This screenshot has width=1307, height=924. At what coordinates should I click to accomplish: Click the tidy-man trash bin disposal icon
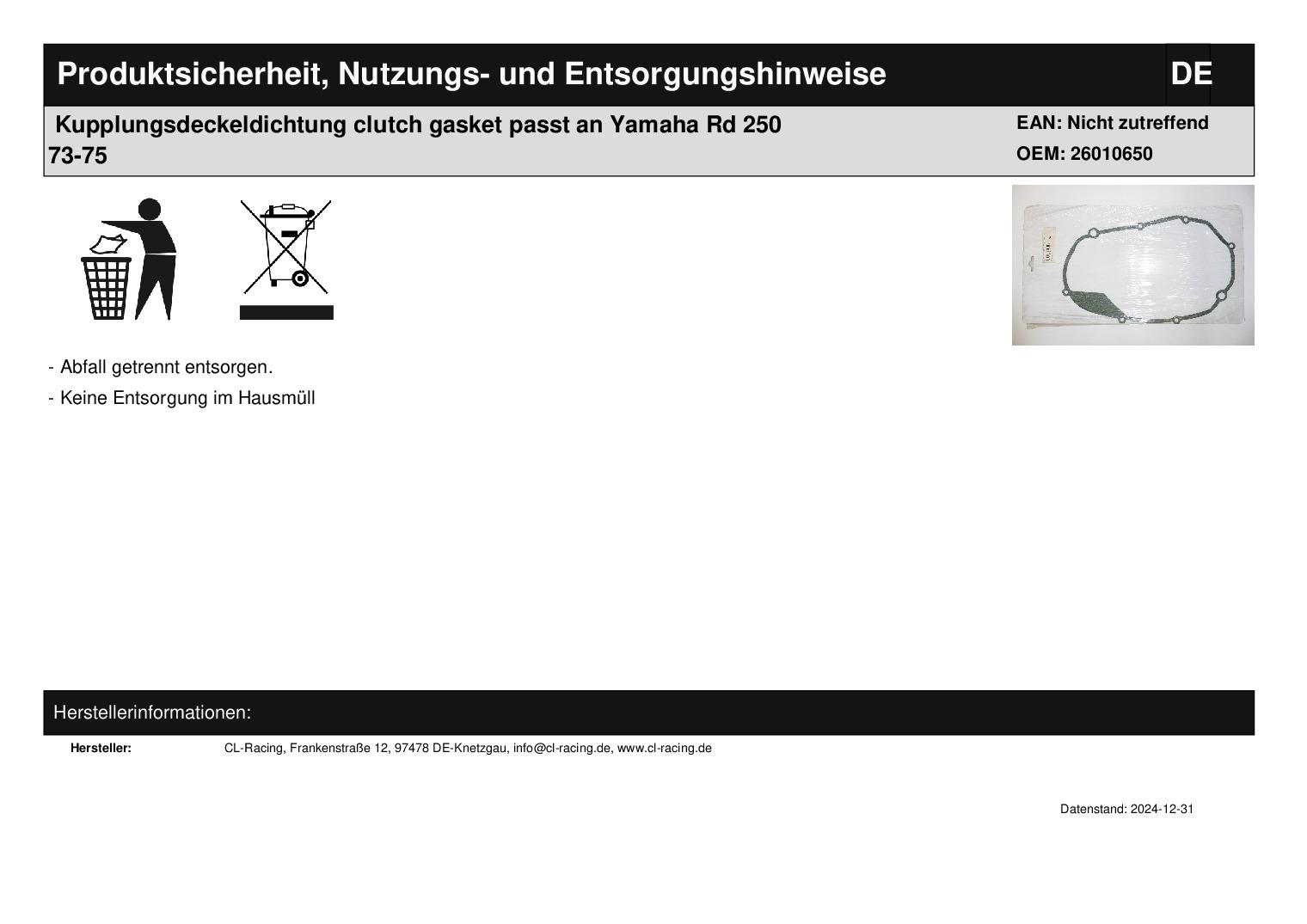pyautogui.click(x=129, y=259)
